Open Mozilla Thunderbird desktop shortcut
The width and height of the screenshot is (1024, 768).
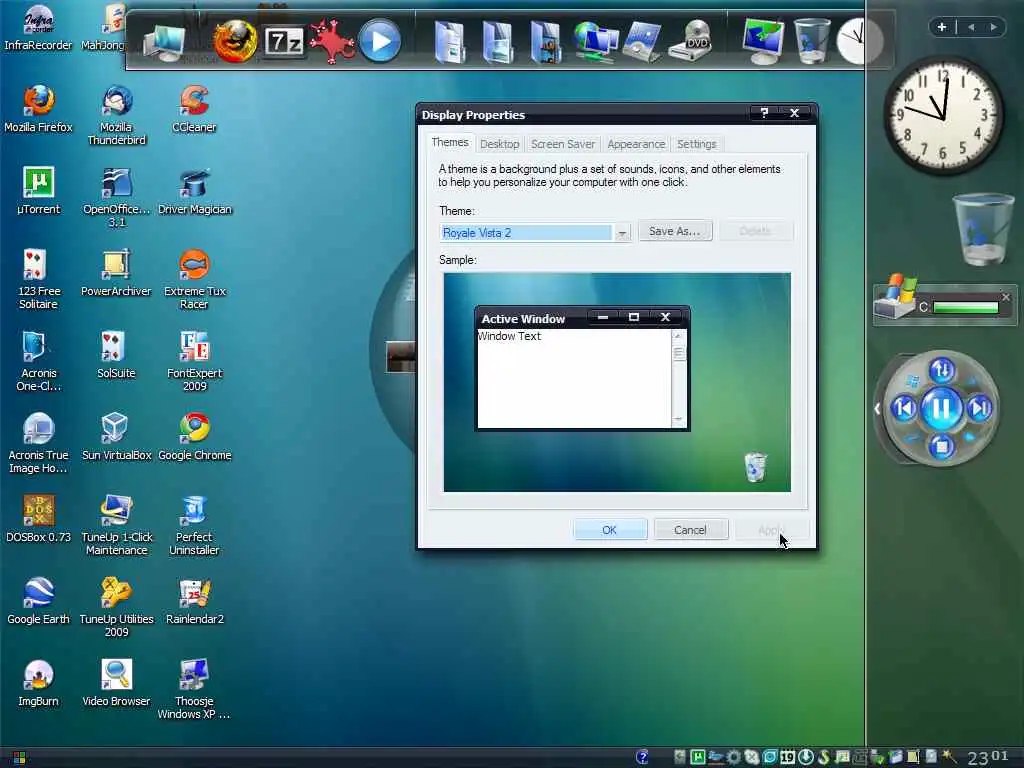(116, 115)
